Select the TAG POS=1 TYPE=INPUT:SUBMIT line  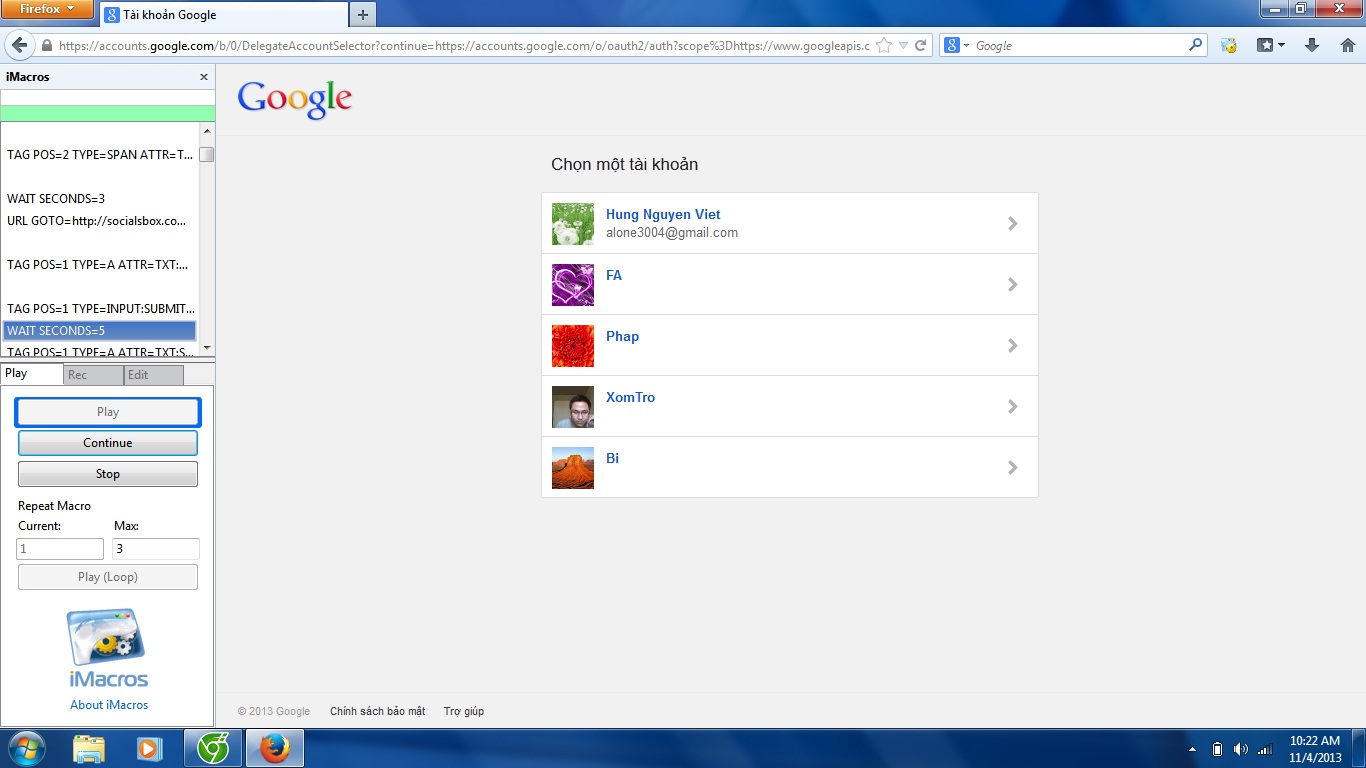[x=100, y=309]
